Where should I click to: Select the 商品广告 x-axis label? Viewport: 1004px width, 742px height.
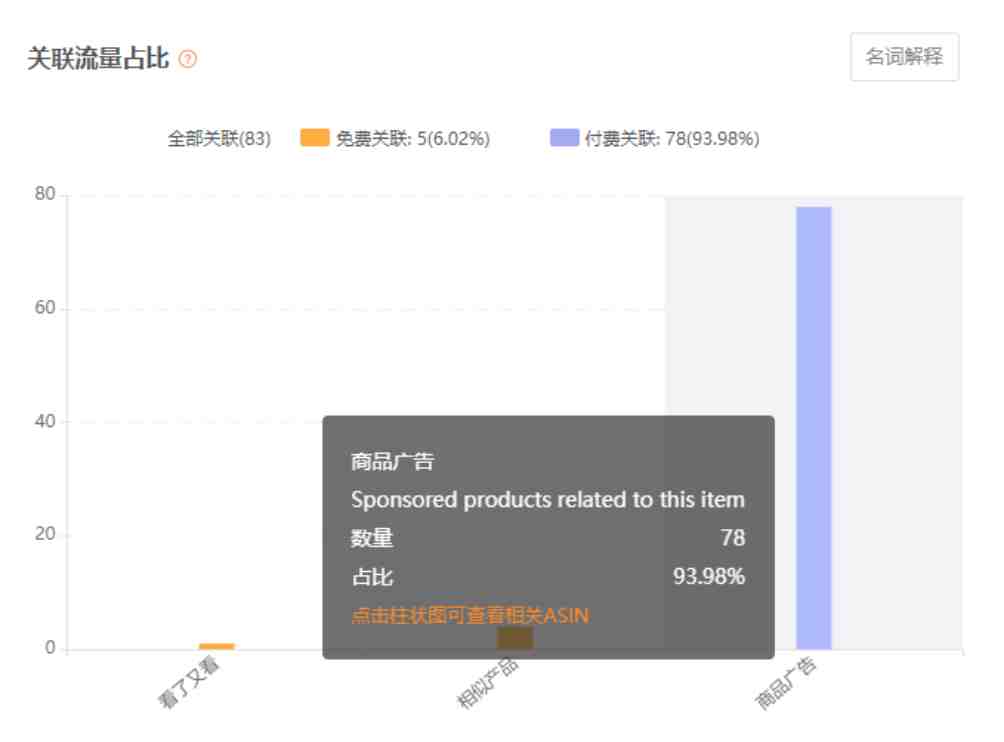786,682
